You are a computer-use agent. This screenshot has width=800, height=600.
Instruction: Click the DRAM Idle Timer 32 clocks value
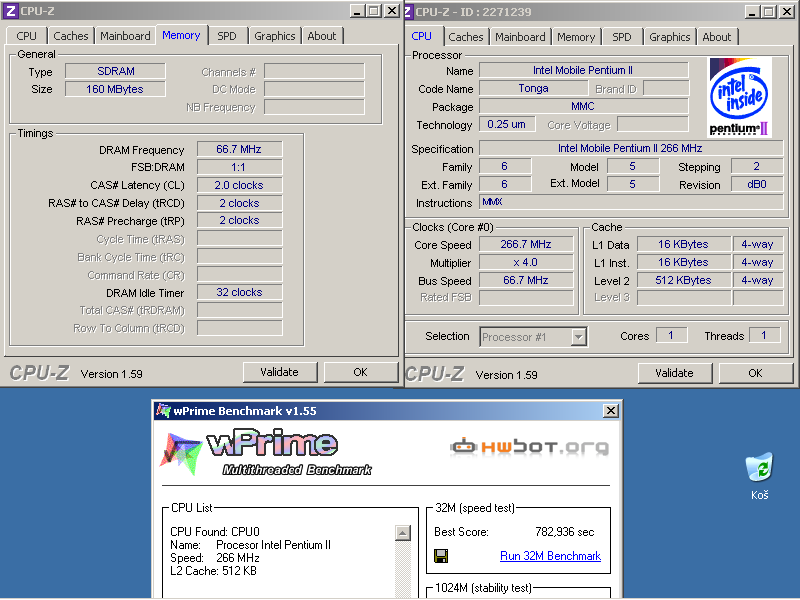pos(239,292)
